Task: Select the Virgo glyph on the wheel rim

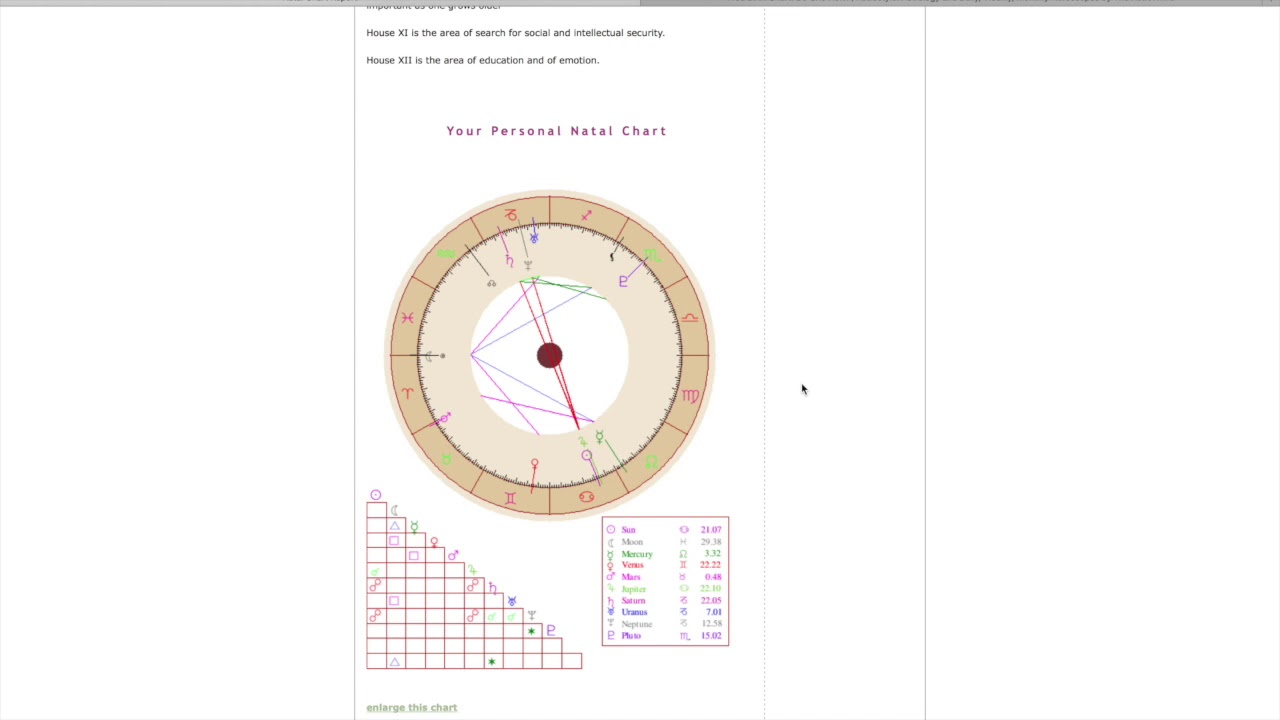Action: (691, 396)
